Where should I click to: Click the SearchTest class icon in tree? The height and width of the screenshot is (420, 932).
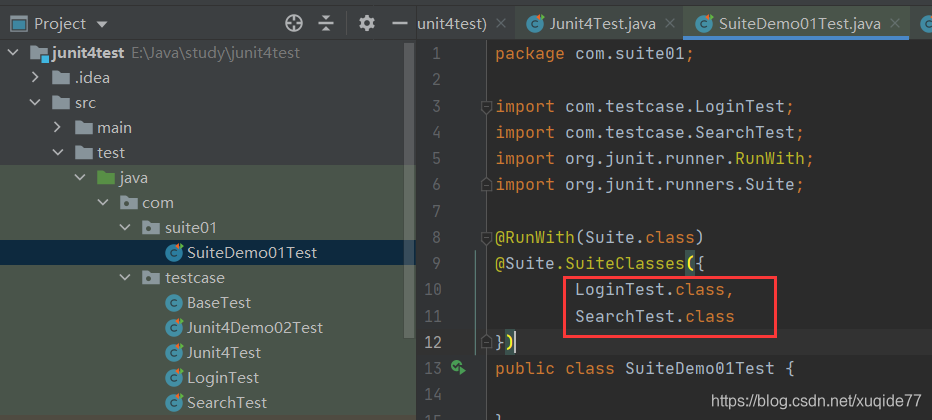pyautogui.click(x=174, y=403)
